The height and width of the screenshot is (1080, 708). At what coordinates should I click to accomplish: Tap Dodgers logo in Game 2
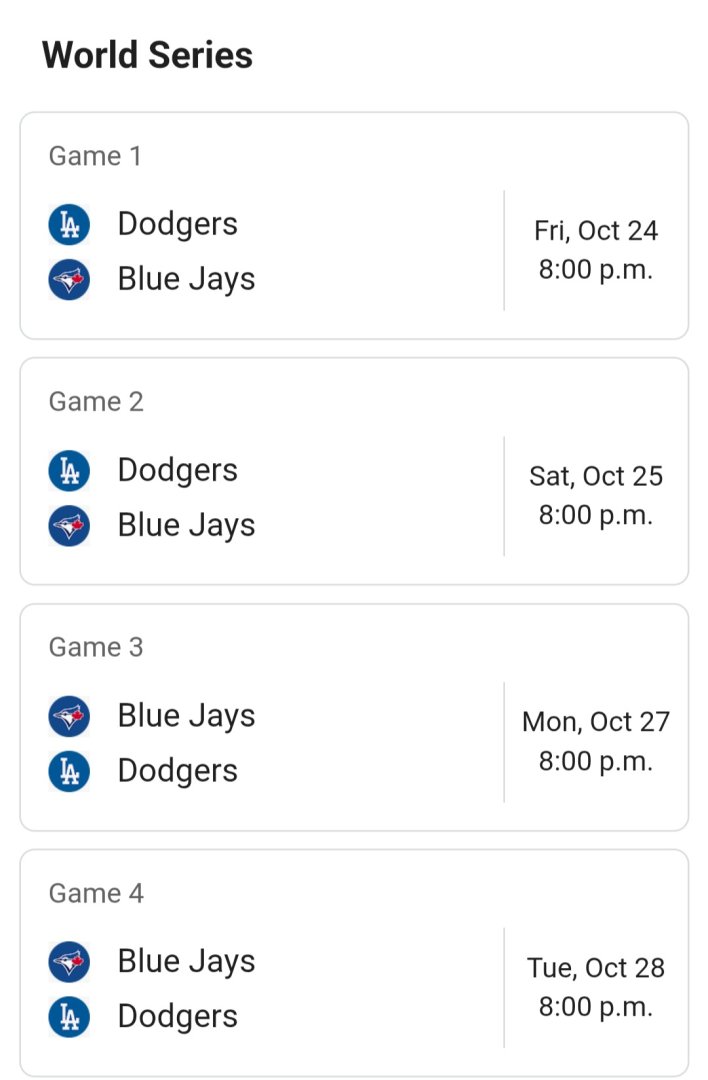click(69, 471)
